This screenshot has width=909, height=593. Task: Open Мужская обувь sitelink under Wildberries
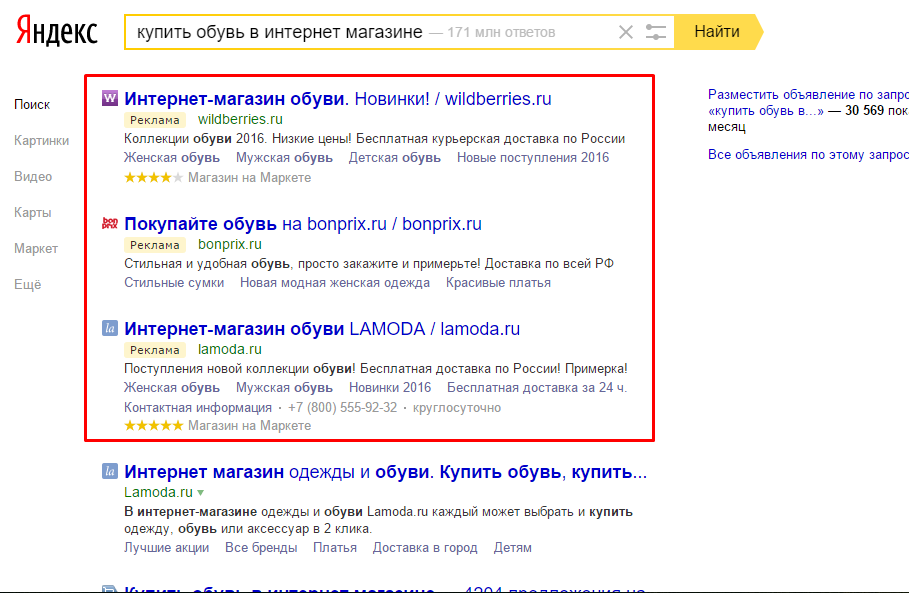coord(284,158)
